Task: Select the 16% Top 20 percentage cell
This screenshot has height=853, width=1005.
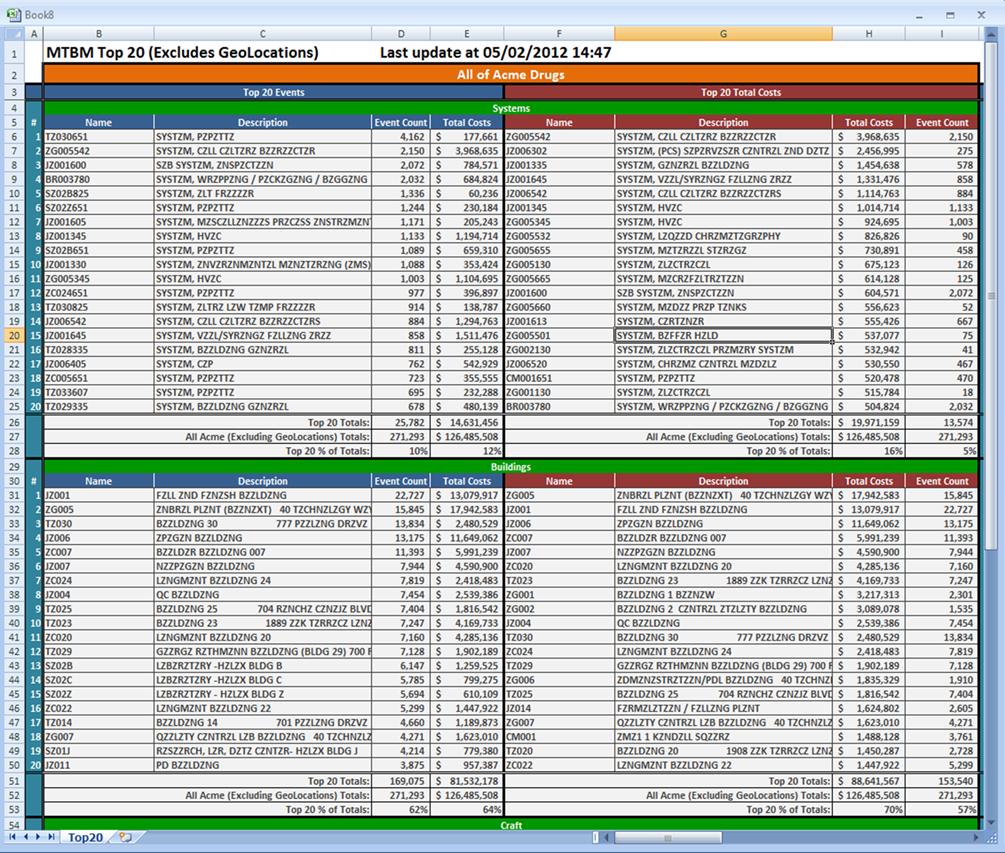Action: point(868,451)
